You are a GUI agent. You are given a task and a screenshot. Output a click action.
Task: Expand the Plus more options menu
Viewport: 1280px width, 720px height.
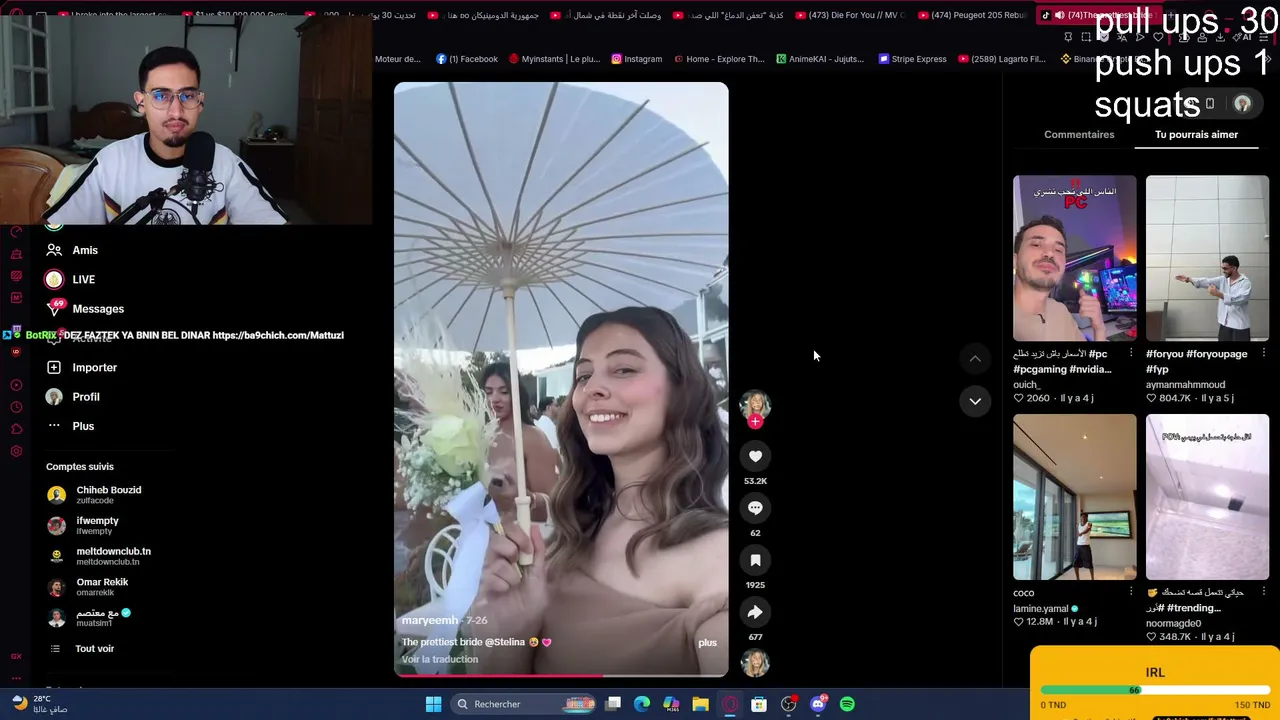83,426
